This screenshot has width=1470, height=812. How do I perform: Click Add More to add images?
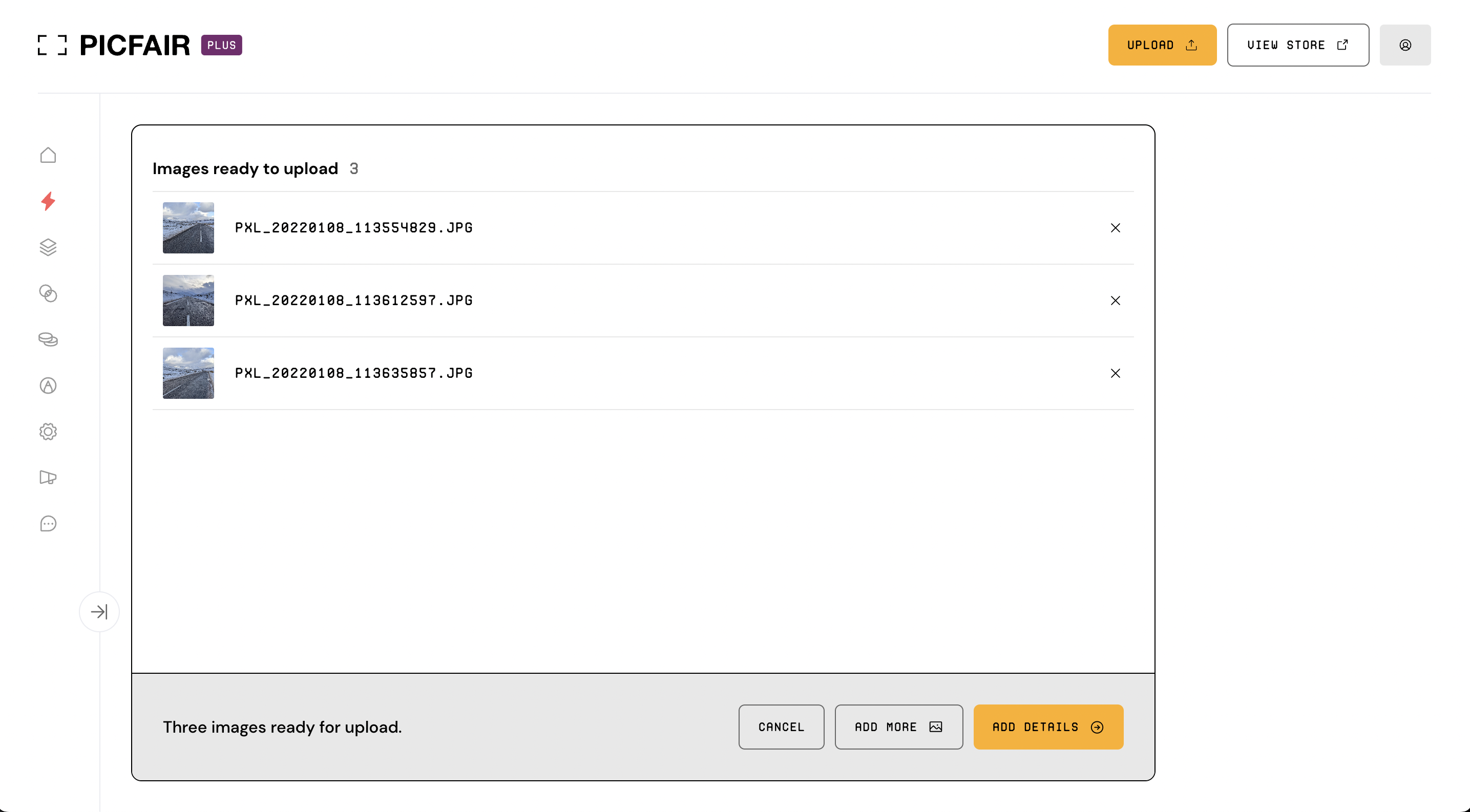(899, 727)
